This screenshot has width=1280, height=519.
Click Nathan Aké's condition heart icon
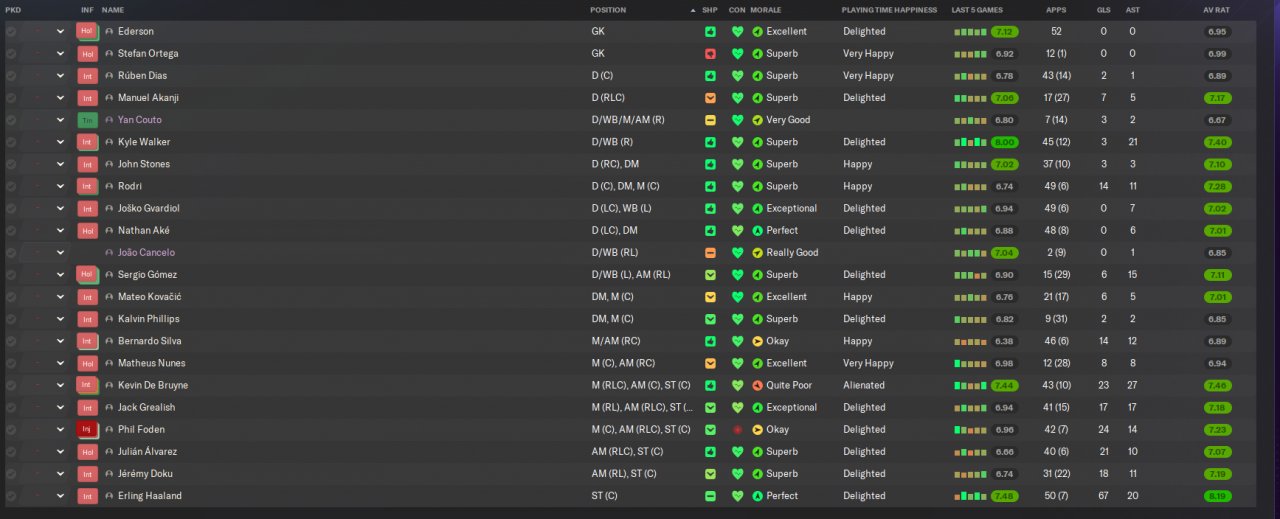point(738,230)
